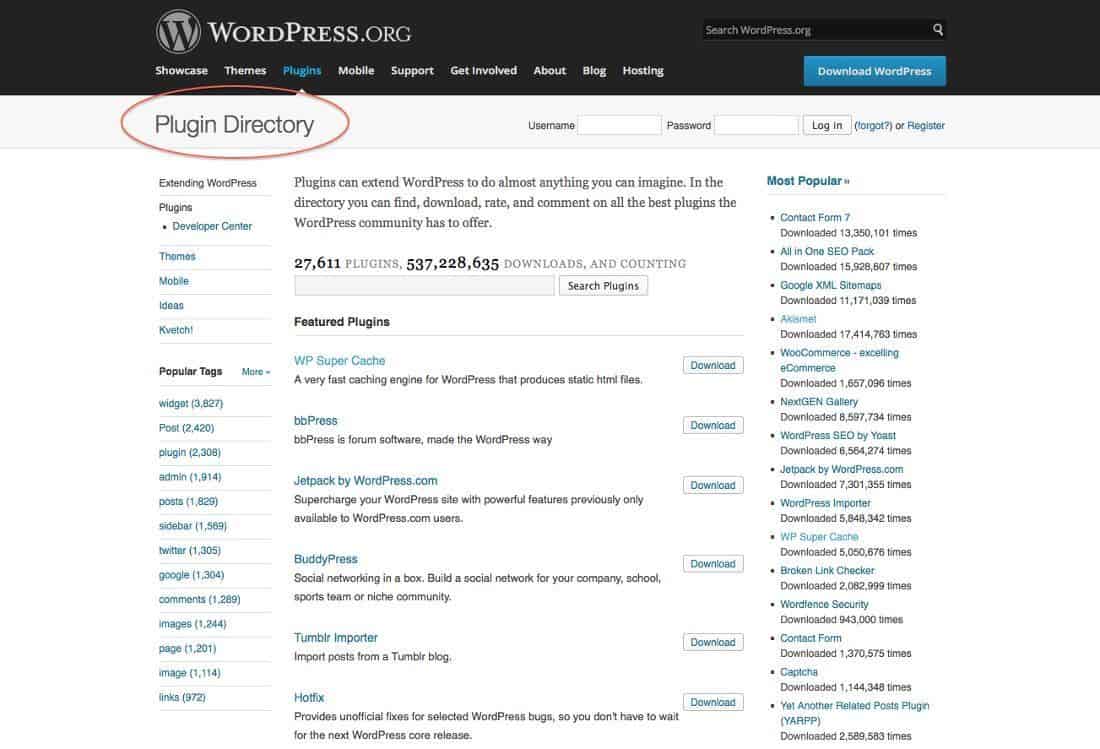This screenshot has width=1100, height=749.
Task: Select the Plugins navigation item
Action: coord(302,71)
